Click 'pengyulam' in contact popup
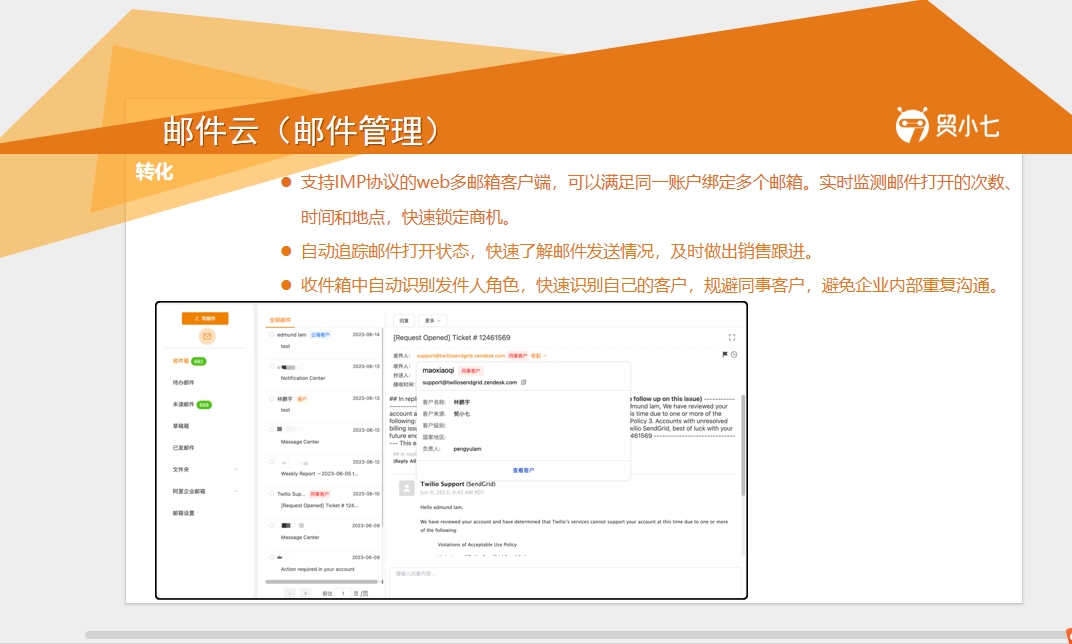The height and width of the screenshot is (644, 1072). click(x=467, y=449)
